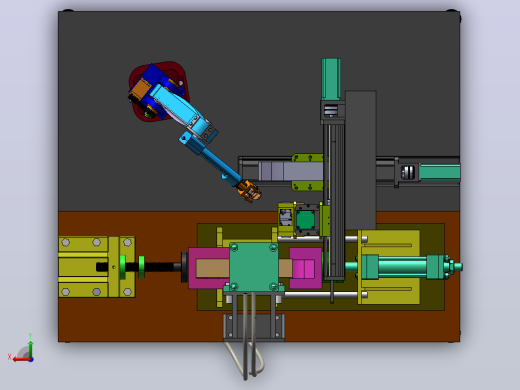Viewport: 520px width, 390px height.
Task: Select the teal hydraulic cylinder body
Action: tap(402, 267)
